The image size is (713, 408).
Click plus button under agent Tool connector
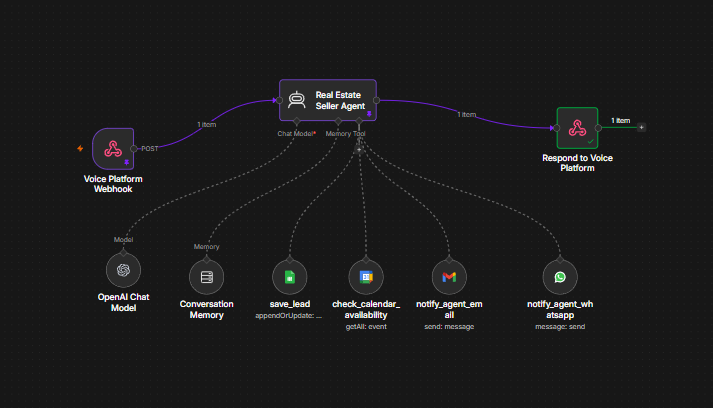[x=359, y=149]
